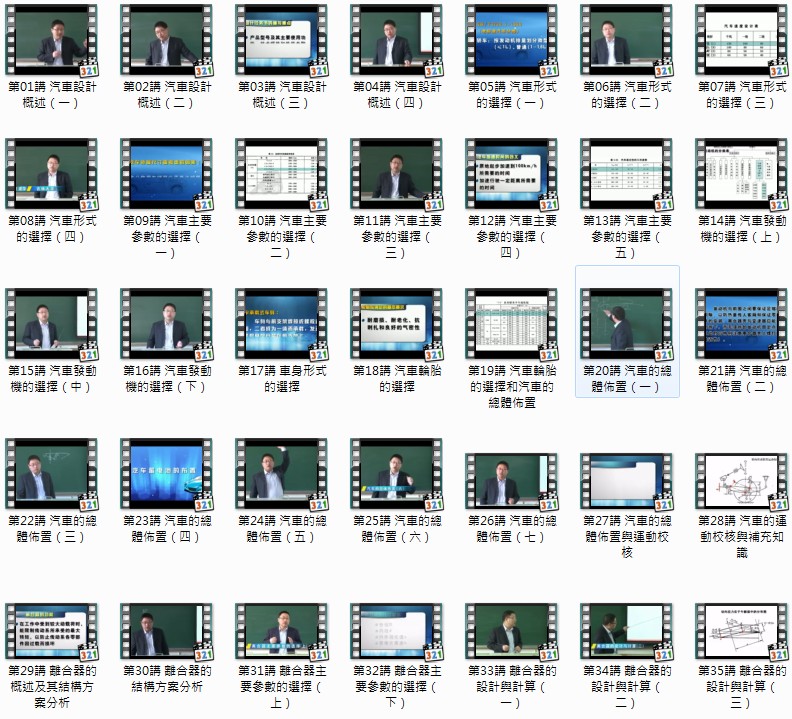This screenshot has height=719, width=792.
Task: Click the 第18講 汽車輪胎的選擇 video icon
Action: (397, 324)
